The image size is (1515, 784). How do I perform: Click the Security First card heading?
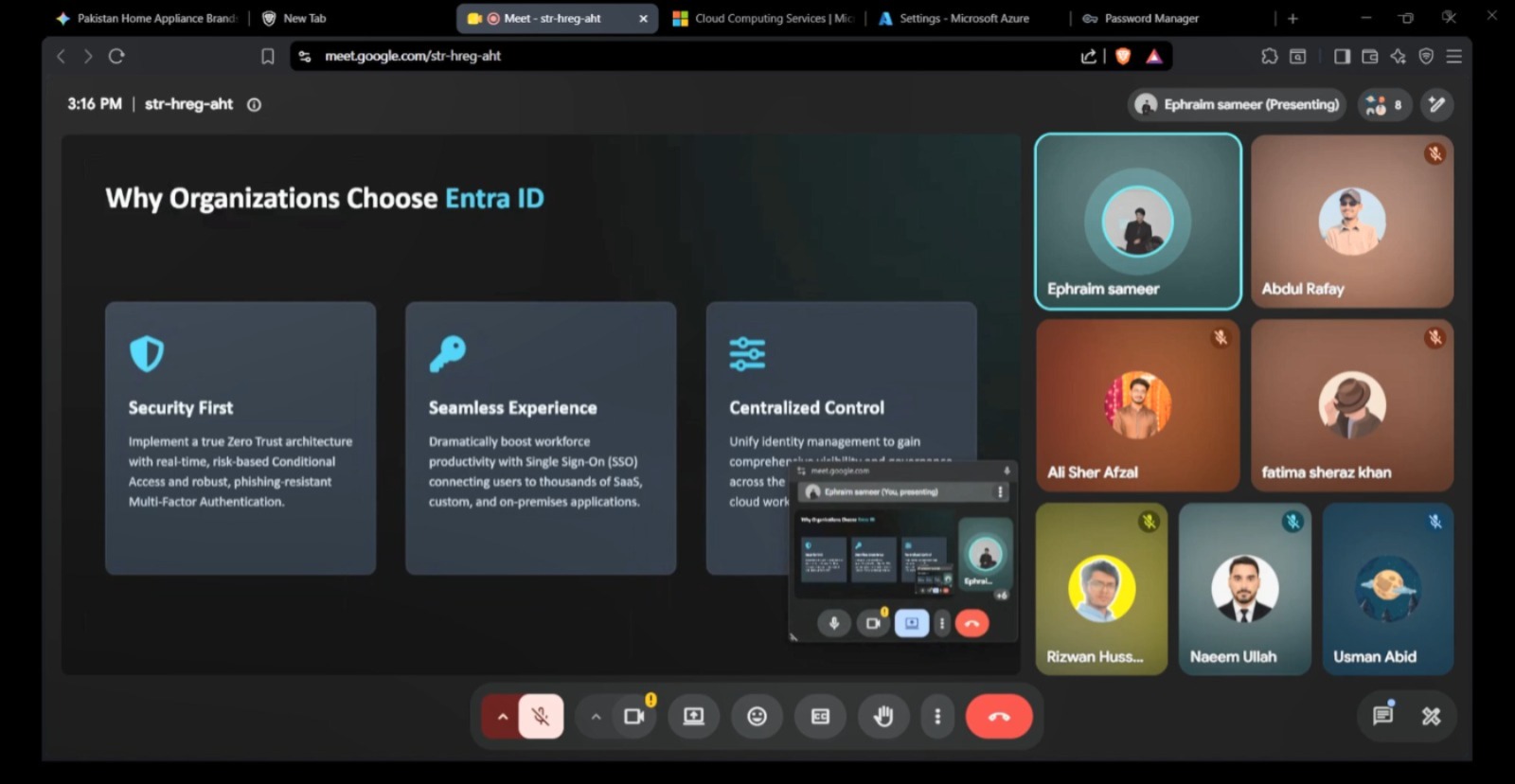click(x=181, y=408)
